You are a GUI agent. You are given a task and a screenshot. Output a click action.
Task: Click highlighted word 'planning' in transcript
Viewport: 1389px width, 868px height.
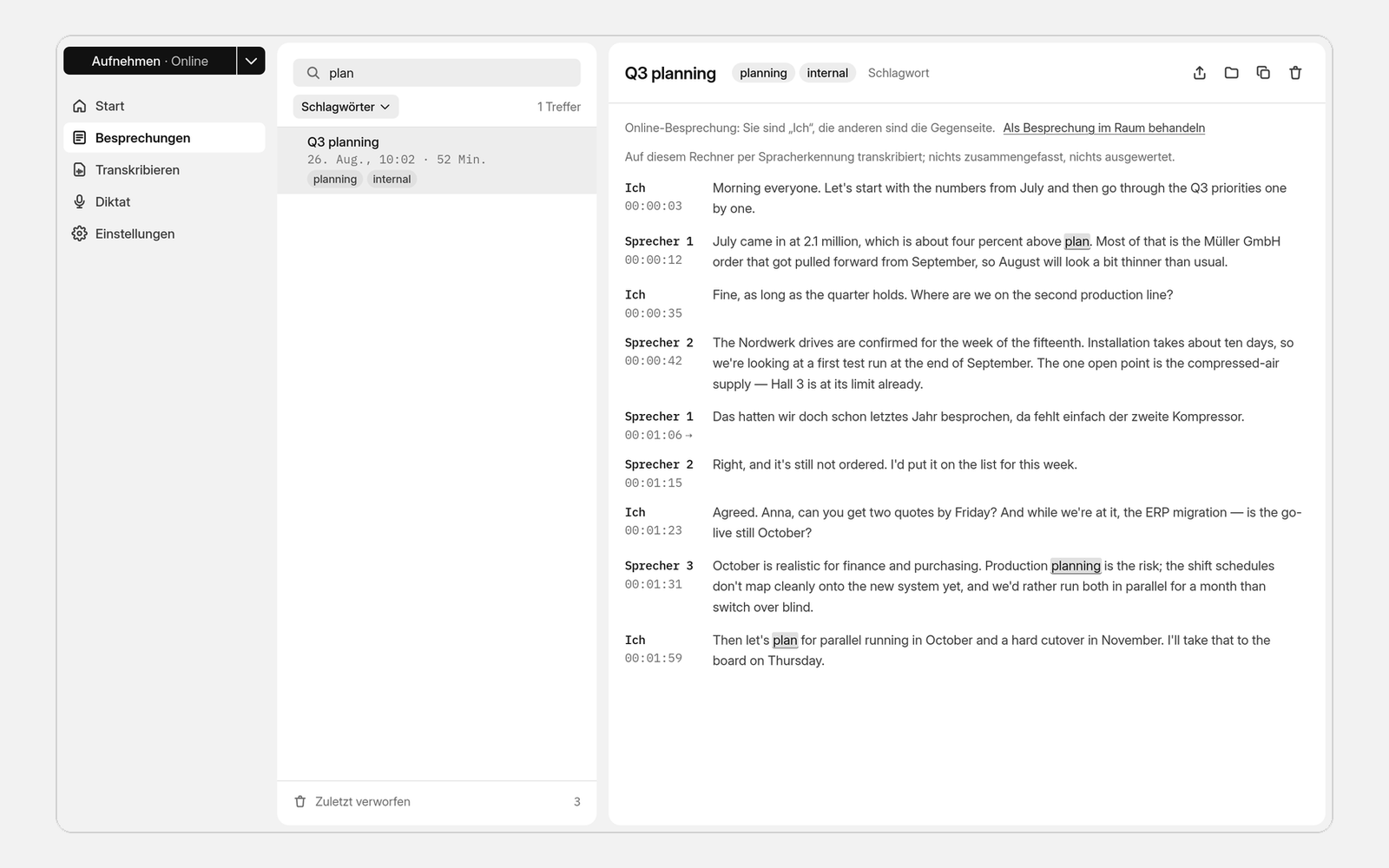1076,566
